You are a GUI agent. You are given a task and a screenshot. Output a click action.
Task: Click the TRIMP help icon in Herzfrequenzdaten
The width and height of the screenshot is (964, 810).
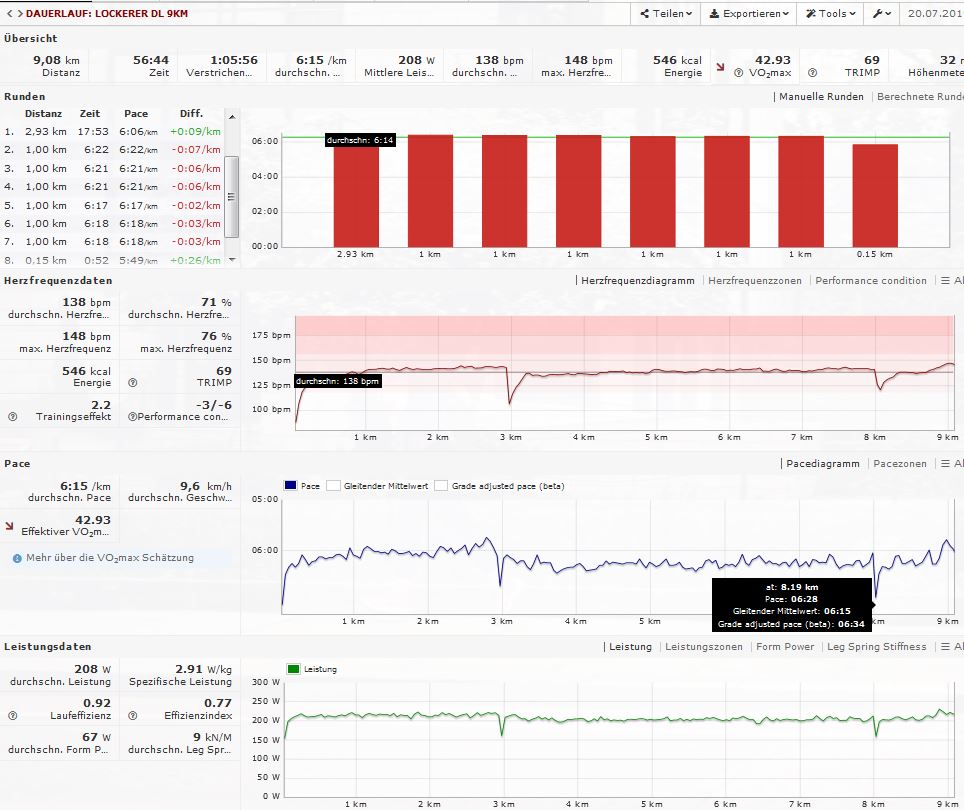[x=132, y=382]
